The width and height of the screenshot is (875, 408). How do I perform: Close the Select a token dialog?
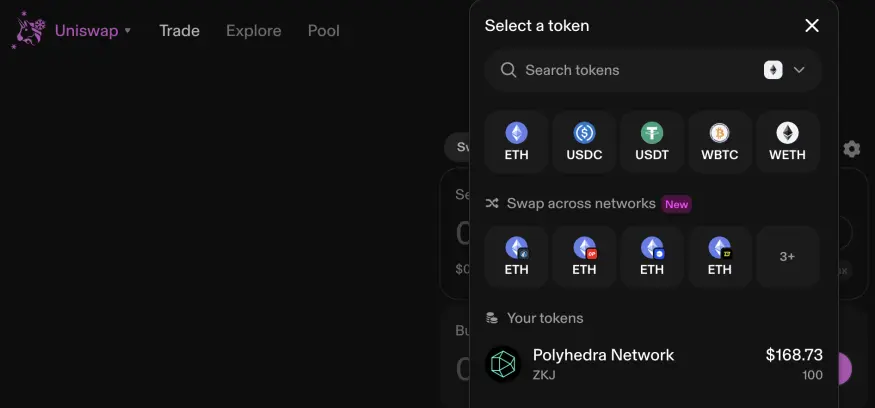coord(812,26)
